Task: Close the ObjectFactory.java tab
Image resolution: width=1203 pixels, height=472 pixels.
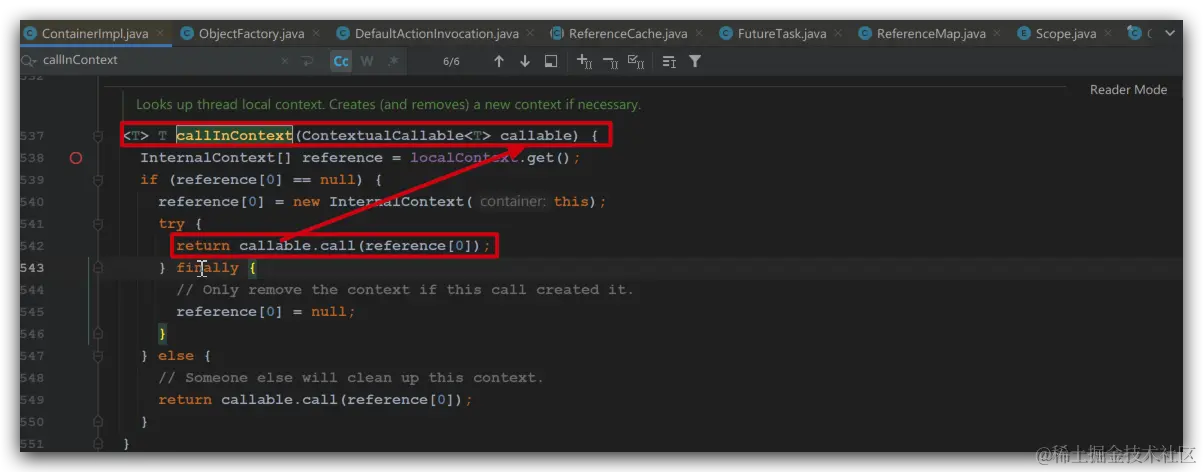Action: coord(315,34)
